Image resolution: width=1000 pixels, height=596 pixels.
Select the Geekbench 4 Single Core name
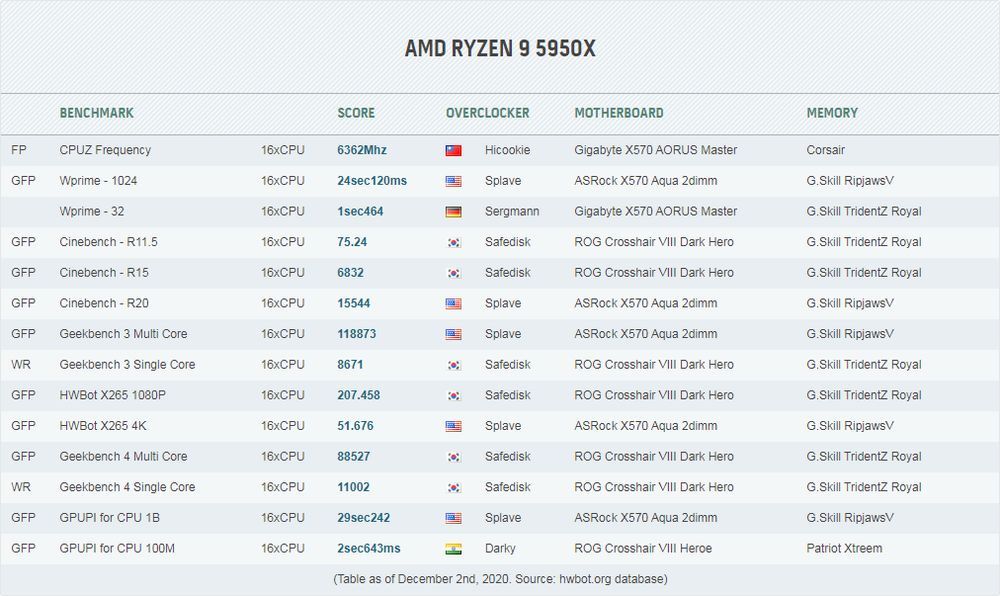point(127,486)
